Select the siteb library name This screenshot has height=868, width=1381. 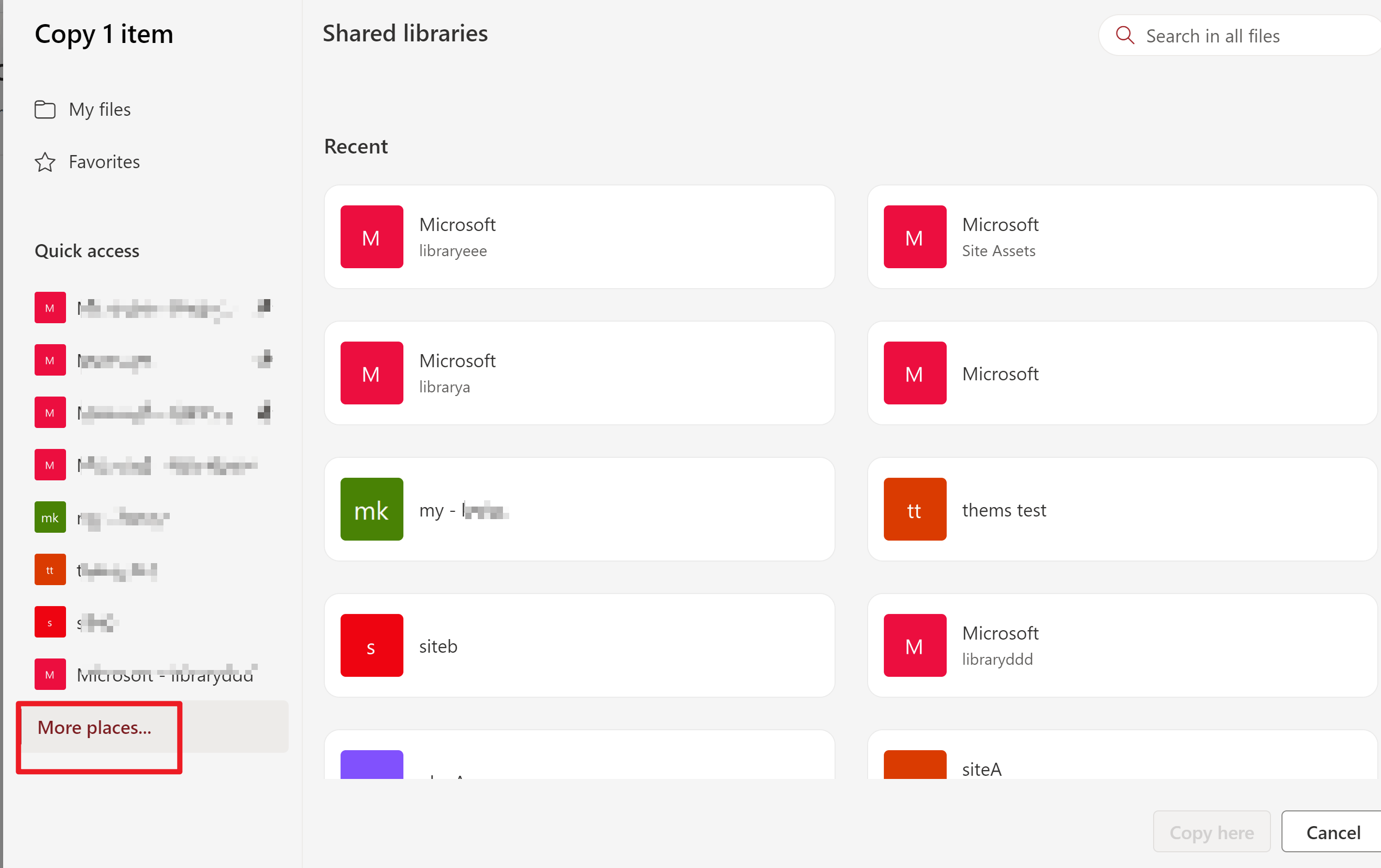(x=438, y=646)
